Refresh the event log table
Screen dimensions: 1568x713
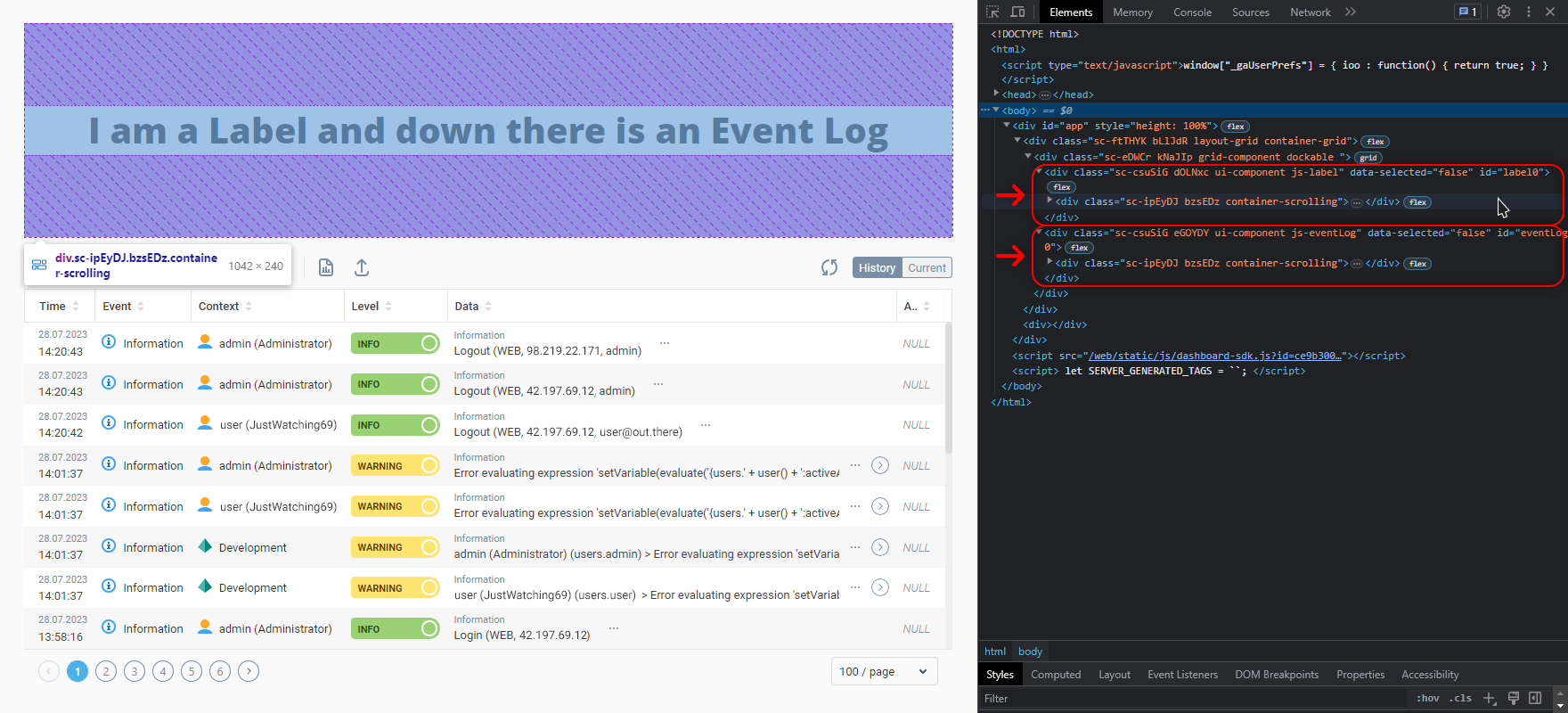pyautogui.click(x=829, y=267)
